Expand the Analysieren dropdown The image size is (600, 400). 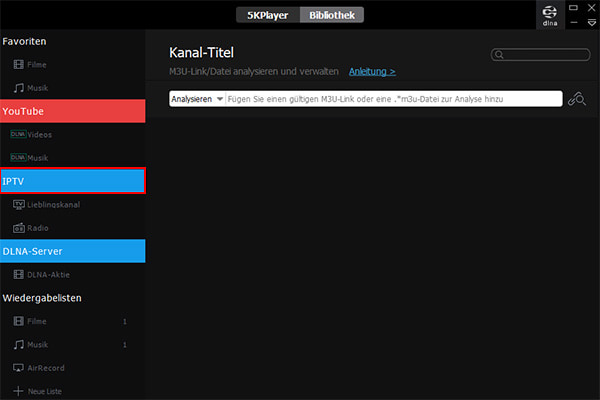click(197, 99)
